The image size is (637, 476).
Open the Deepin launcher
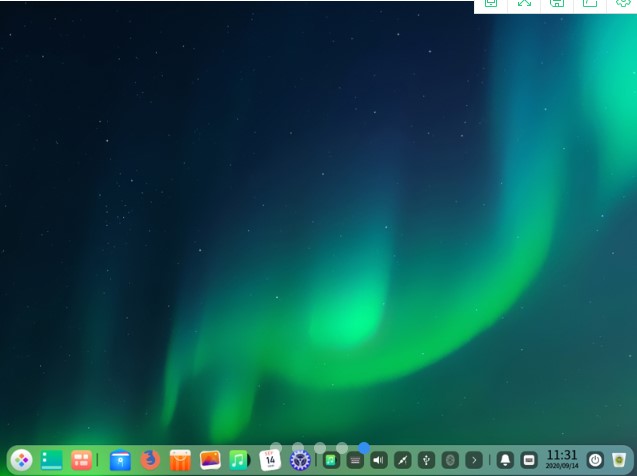(21, 460)
